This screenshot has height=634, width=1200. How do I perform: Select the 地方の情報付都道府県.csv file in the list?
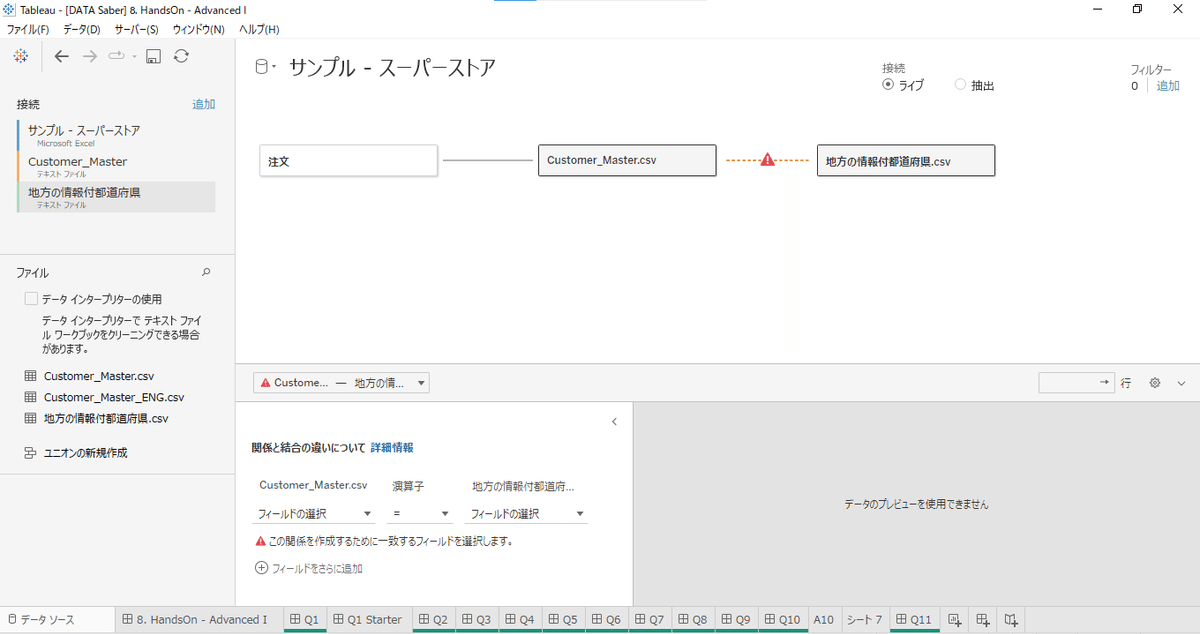click(106, 418)
